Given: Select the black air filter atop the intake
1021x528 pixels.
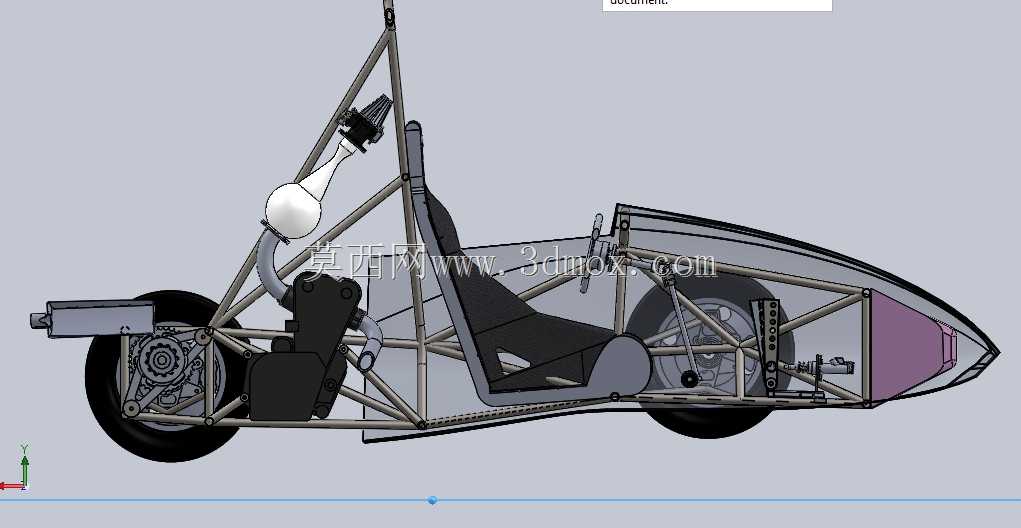Looking at the screenshot, I should pos(366,122).
